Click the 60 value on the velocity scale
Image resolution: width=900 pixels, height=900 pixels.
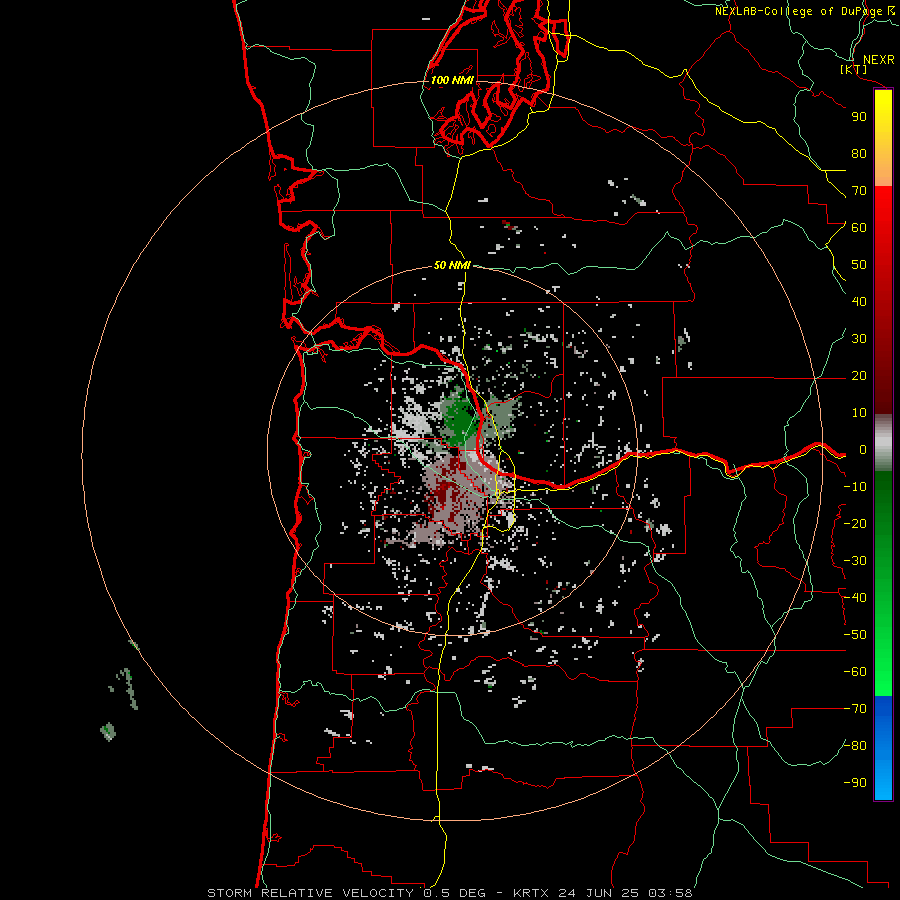coord(859,228)
